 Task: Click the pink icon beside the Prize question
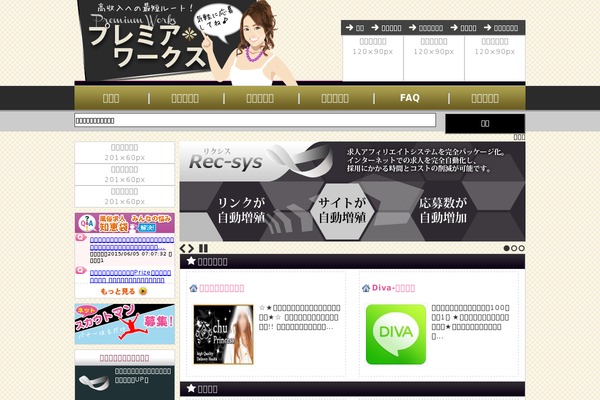click(80, 270)
